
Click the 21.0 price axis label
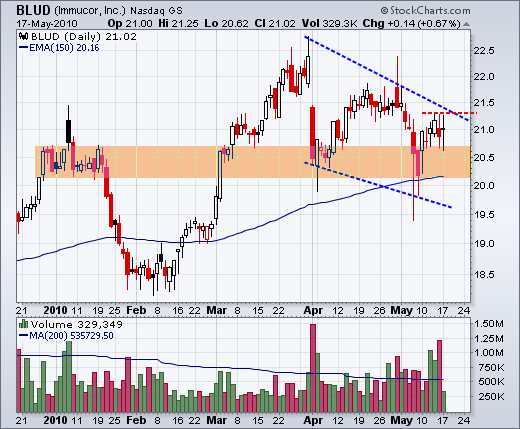(484, 129)
